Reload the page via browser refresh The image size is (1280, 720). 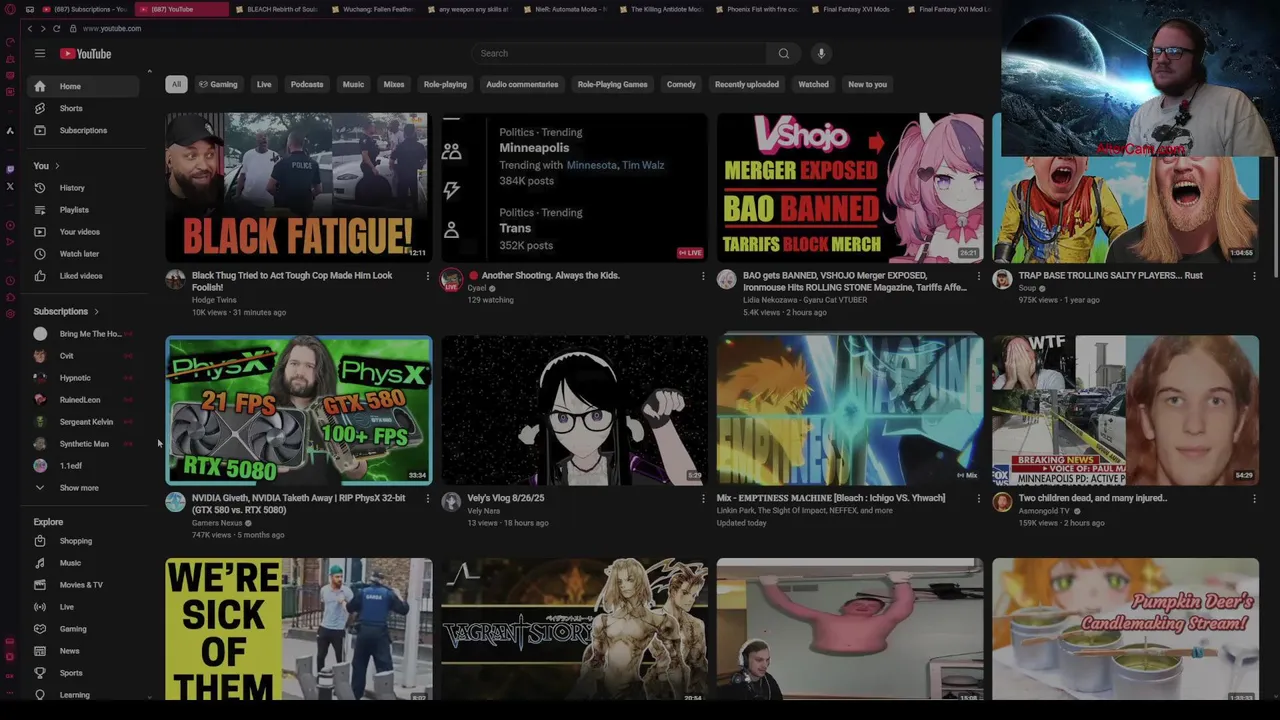pyautogui.click(x=56, y=29)
